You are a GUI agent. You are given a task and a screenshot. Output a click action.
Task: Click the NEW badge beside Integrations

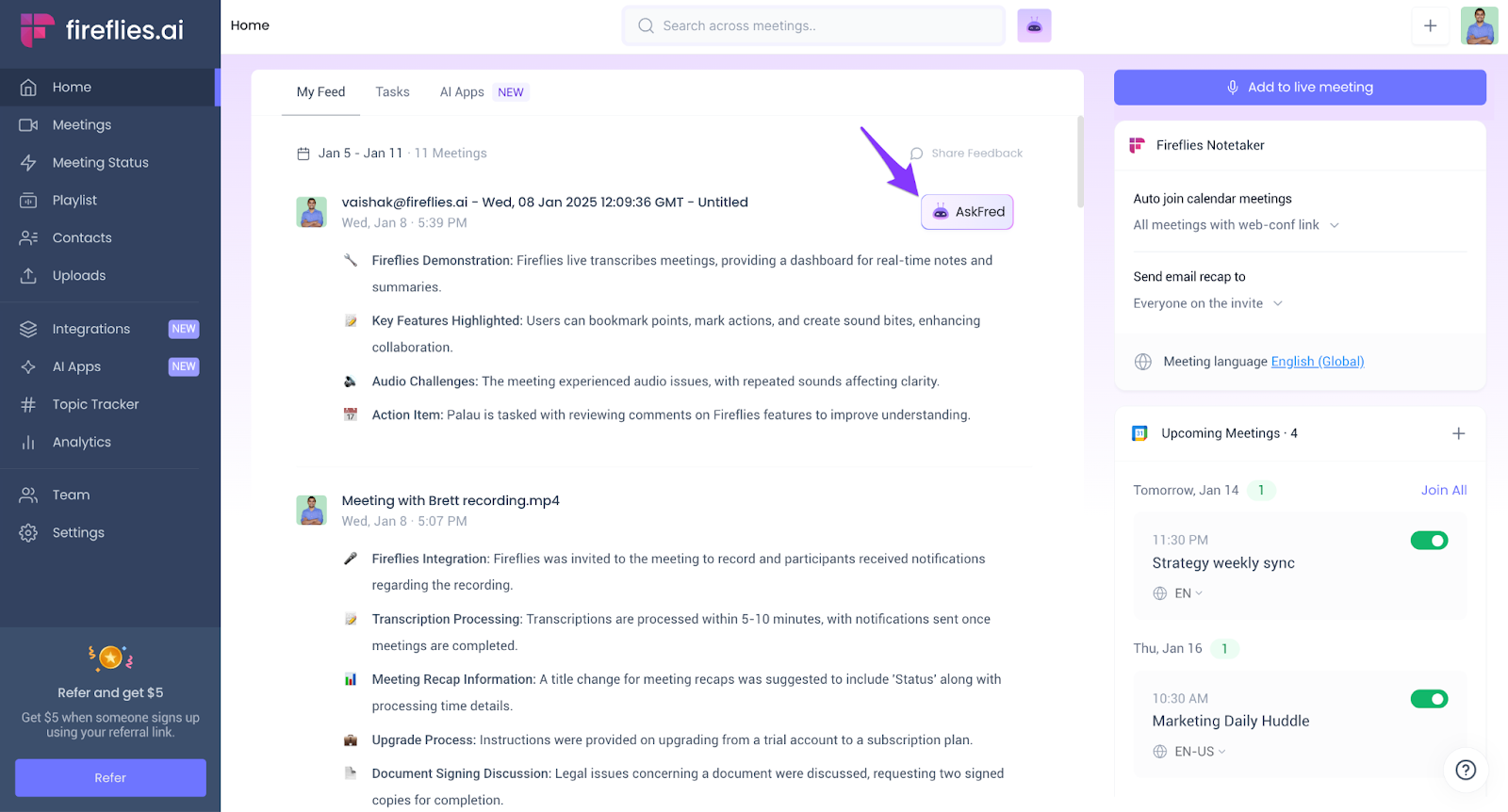pos(184,329)
